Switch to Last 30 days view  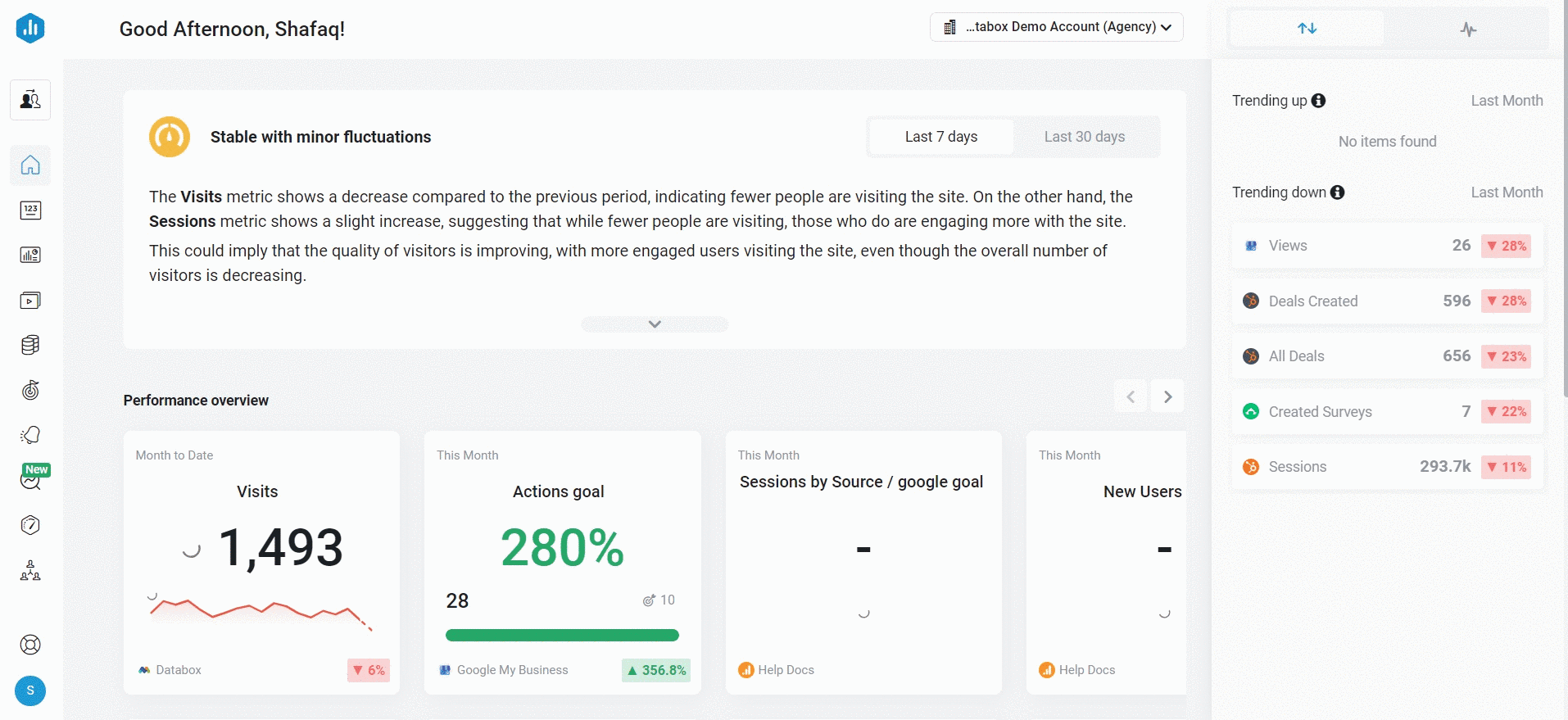click(1084, 137)
